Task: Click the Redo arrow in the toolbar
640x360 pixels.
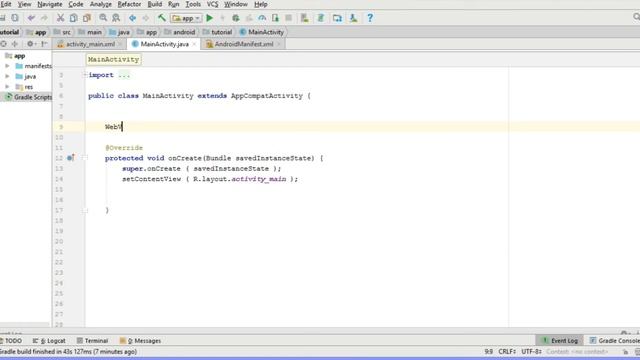Action: (x=44, y=18)
